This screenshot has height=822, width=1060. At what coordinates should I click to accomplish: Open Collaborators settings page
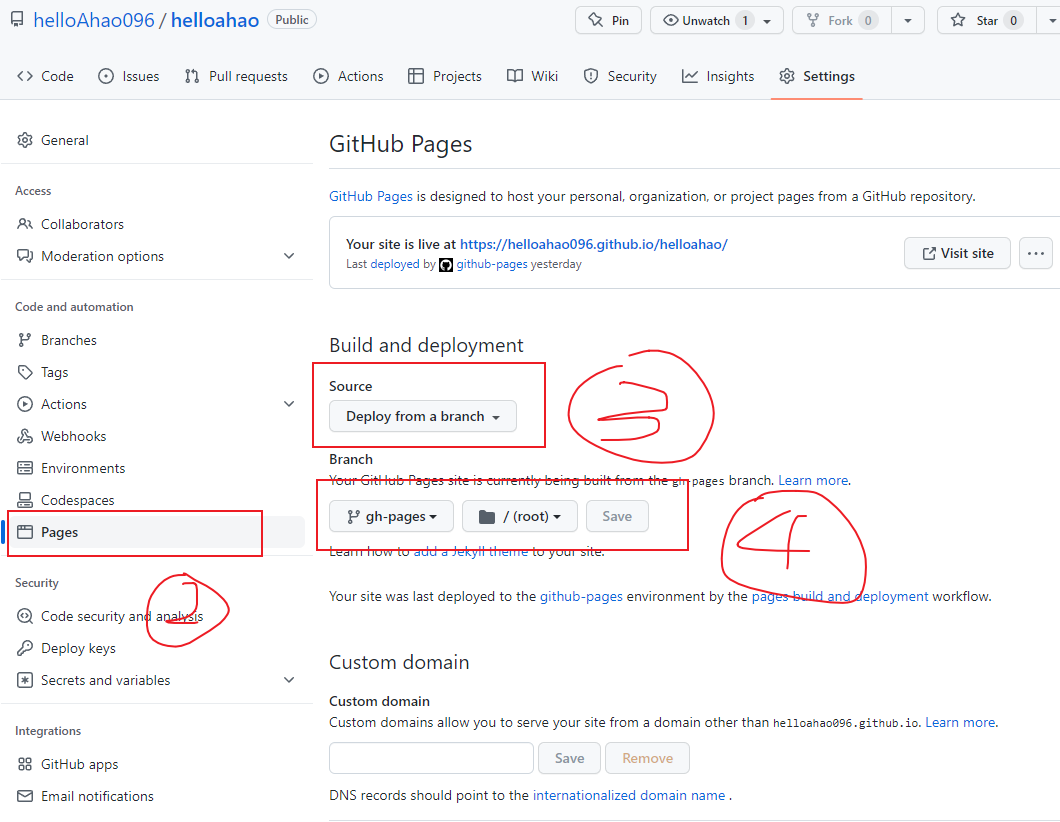point(82,224)
